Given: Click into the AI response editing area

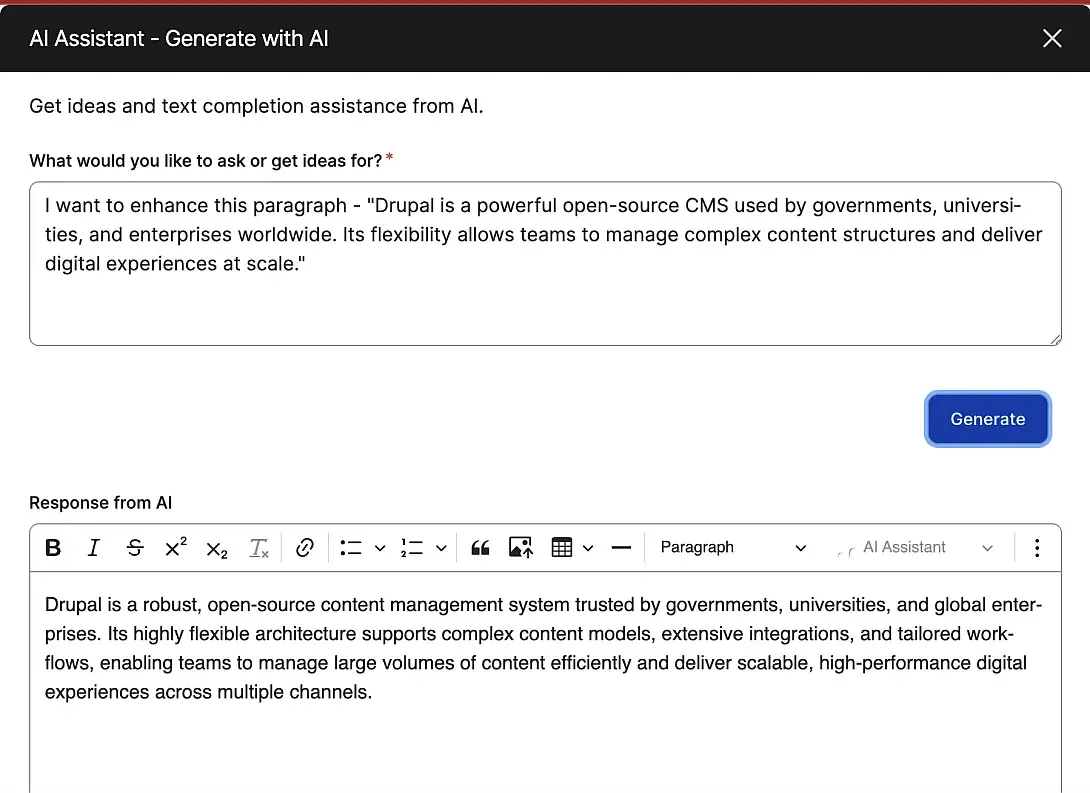Looking at the screenshot, I should click(x=545, y=682).
